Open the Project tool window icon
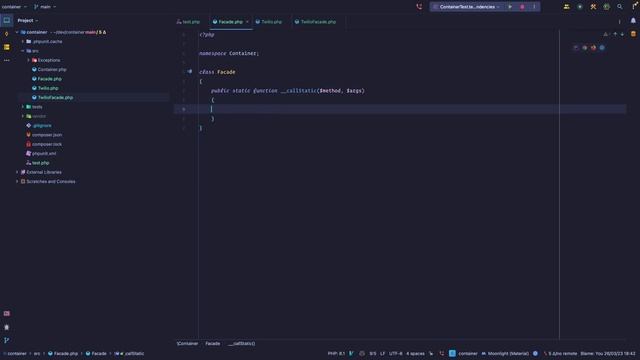 coord(7,20)
